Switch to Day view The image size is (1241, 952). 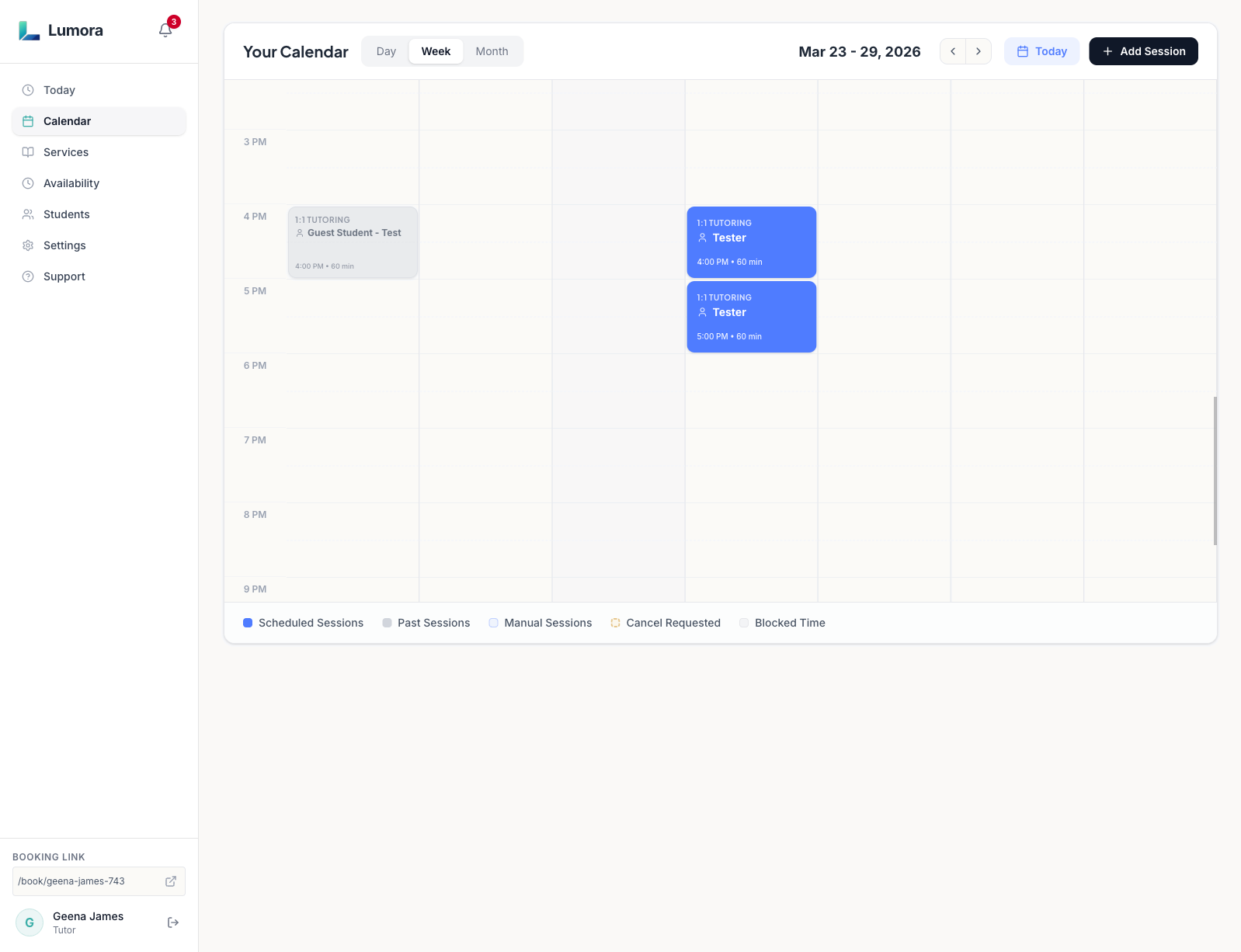point(386,51)
